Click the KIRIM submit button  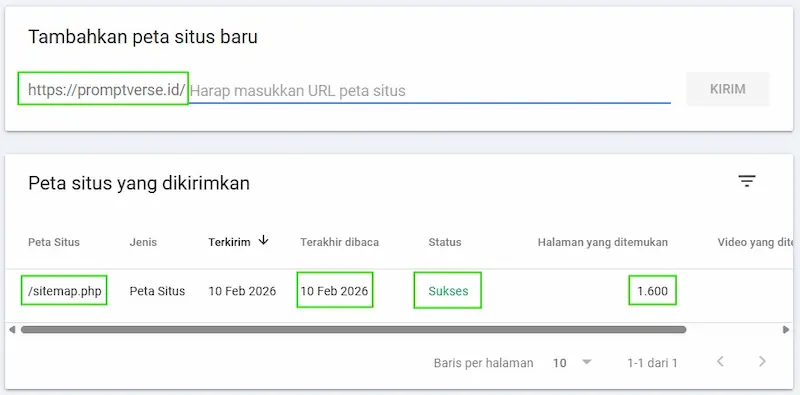click(728, 89)
